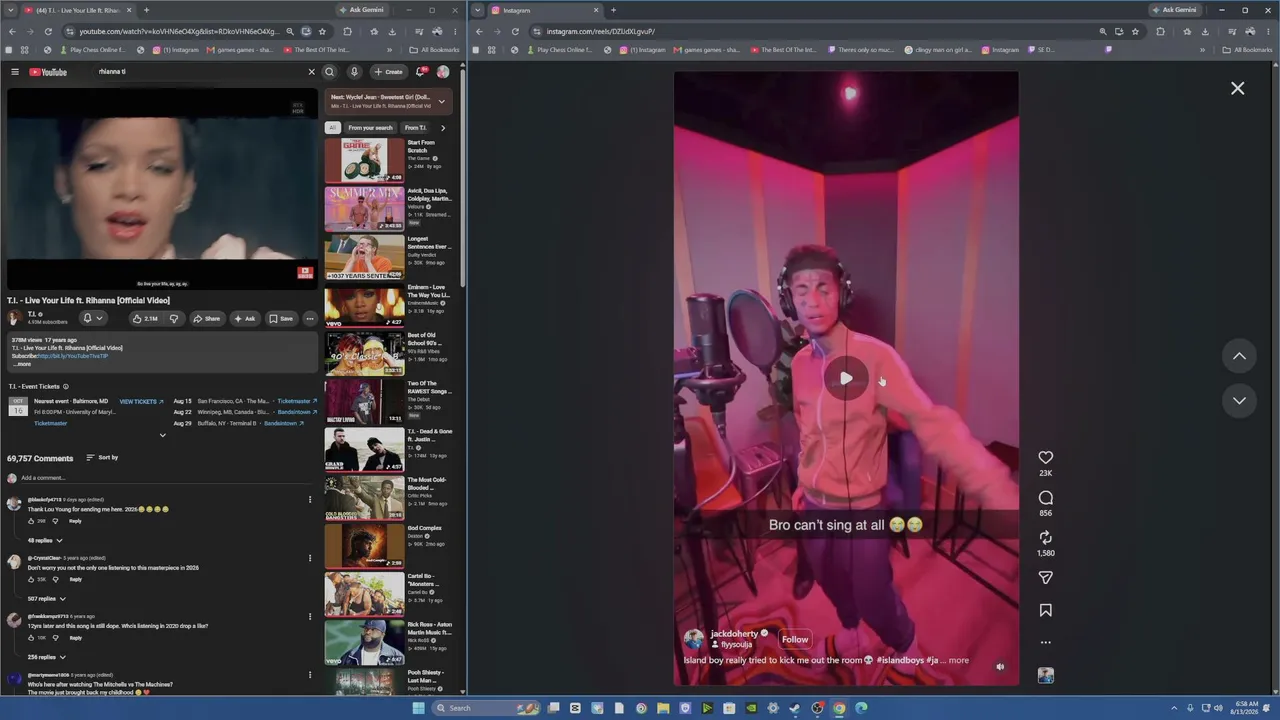Open the Windows Start menu
Screen dimensions: 1280x720
(x=418, y=708)
